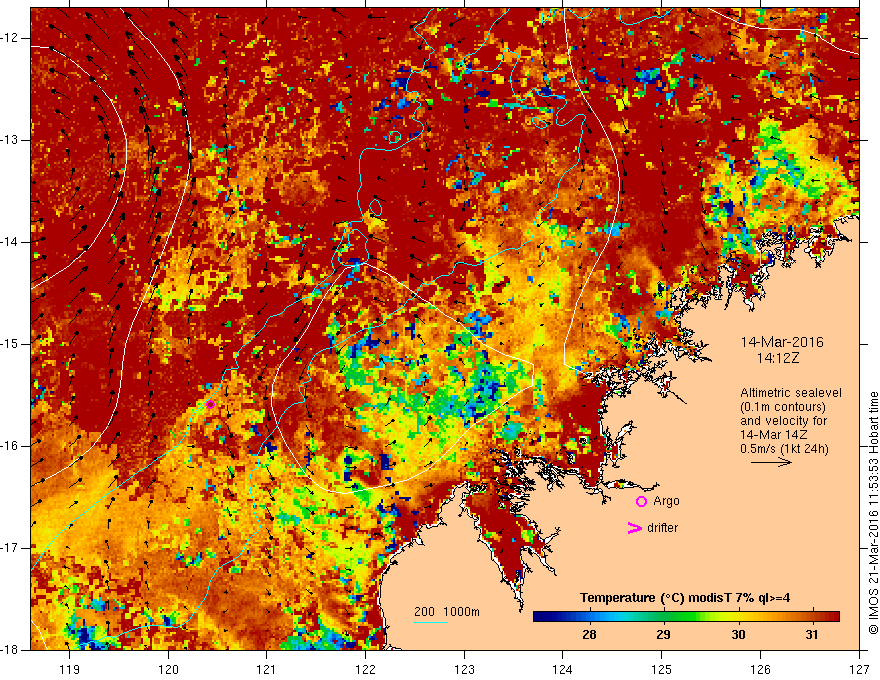Click latitude axis label -16
The height and width of the screenshot is (680, 880).
click(10, 446)
